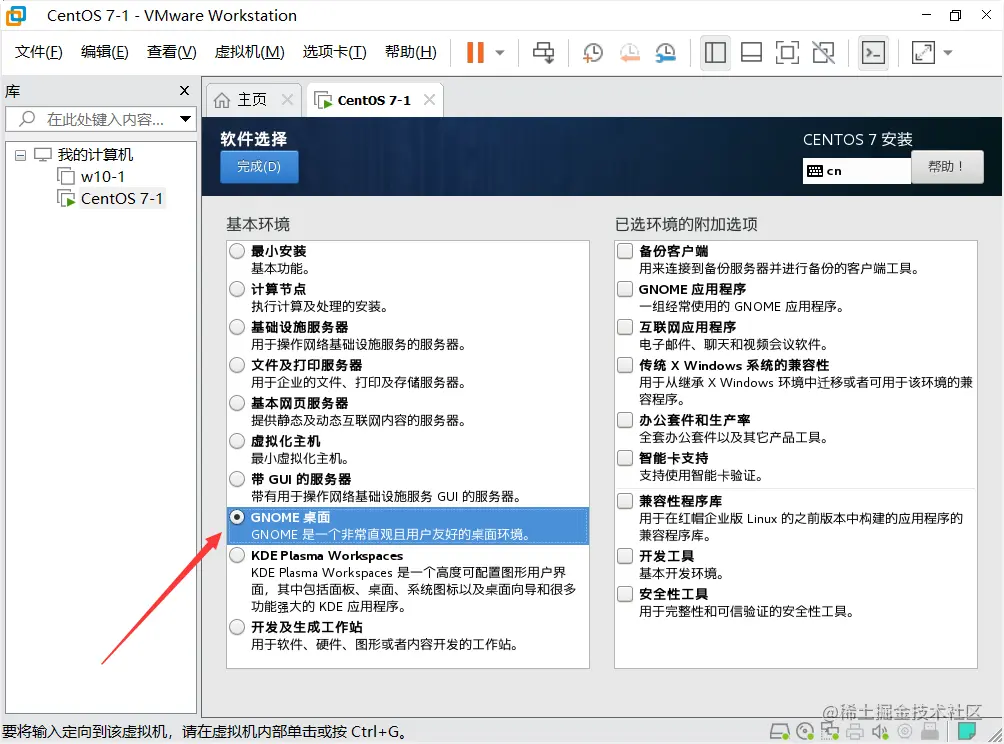Switch to Unity mode icon
Viewport: 1004px width, 744px height.
pyautogui.click(x=823, y=53)
